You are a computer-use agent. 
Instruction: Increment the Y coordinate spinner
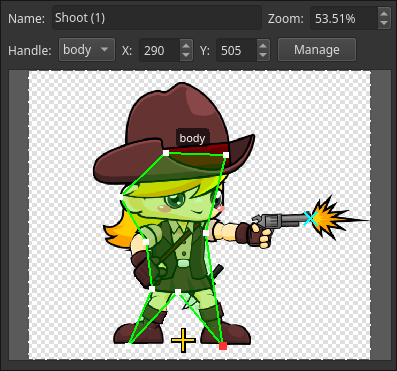point(263,45)
